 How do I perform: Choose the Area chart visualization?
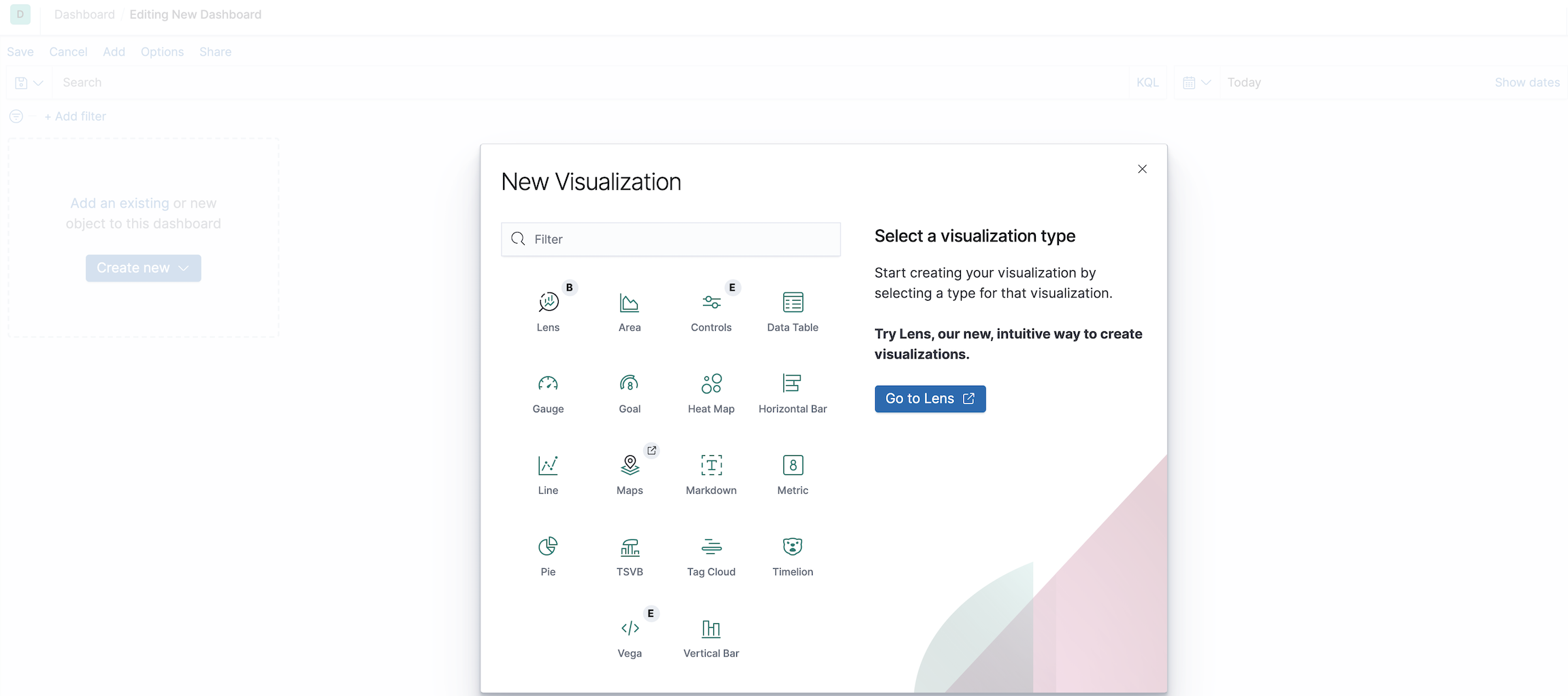coord(630,310)
